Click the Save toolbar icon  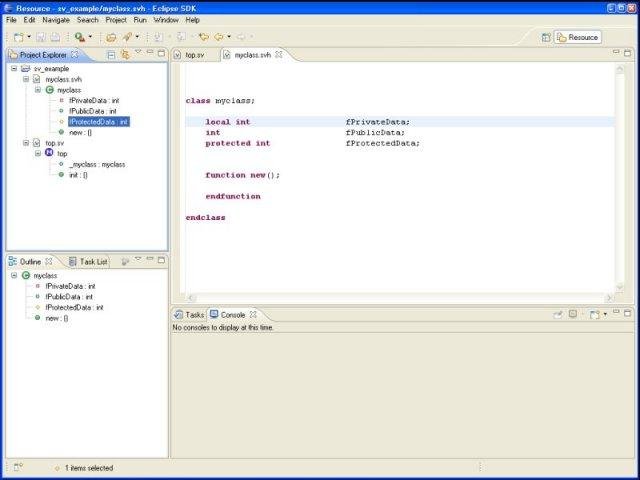[41, 37]
